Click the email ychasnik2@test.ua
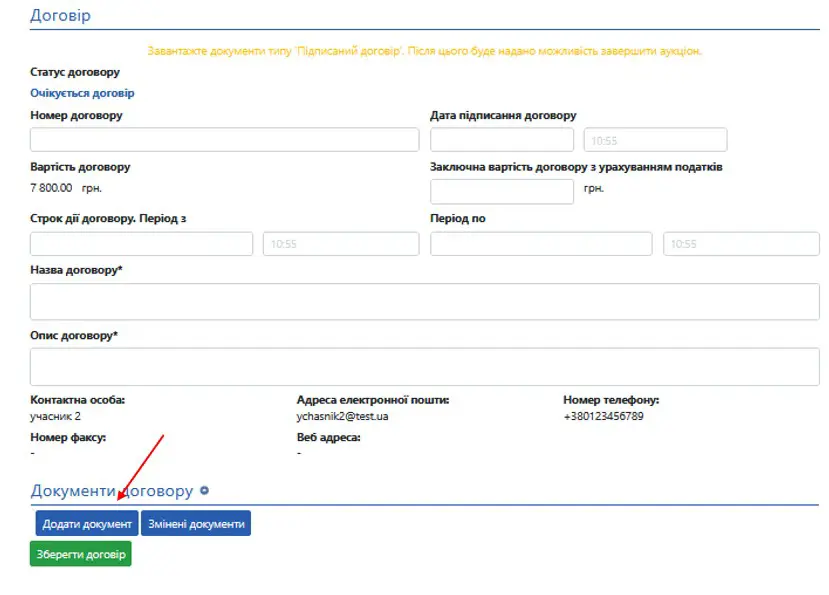The image size is (829, 595). pyautogui.click(x=342, y=416)
